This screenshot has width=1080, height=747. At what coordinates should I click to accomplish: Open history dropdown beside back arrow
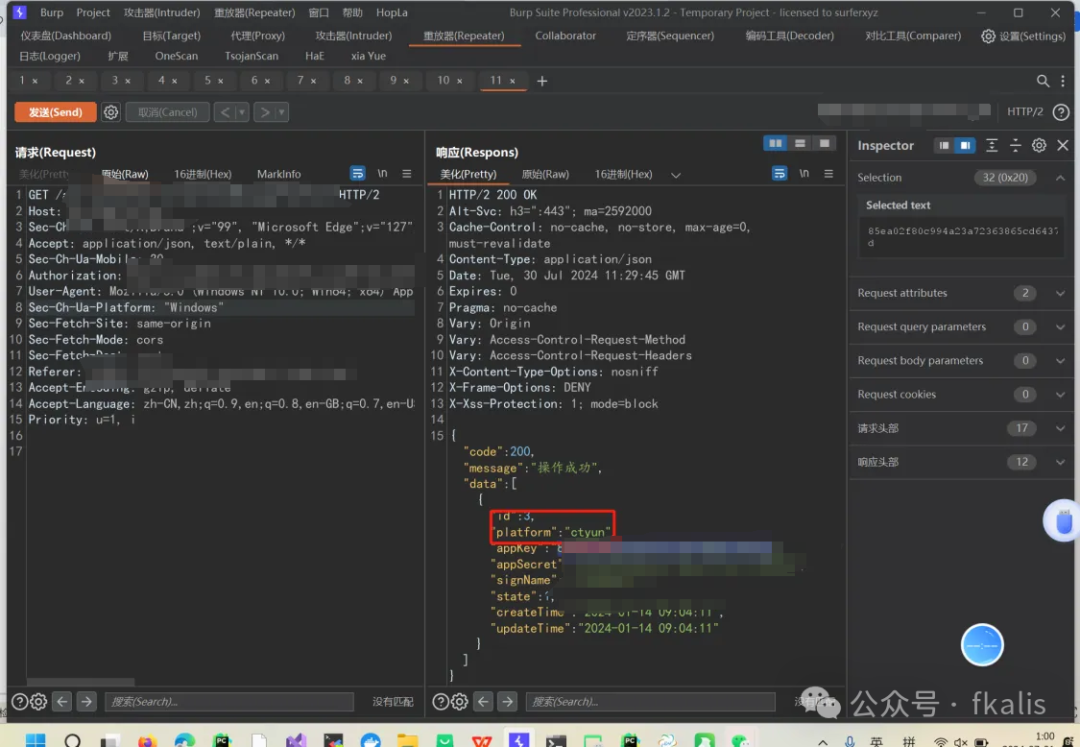tap(242, 112)
